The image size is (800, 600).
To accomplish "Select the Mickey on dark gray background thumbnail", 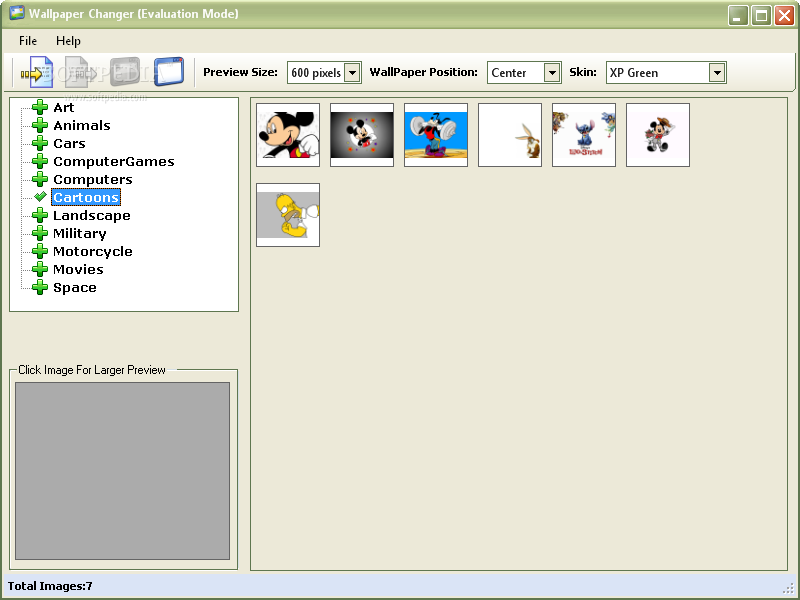I will coord(362,135).
